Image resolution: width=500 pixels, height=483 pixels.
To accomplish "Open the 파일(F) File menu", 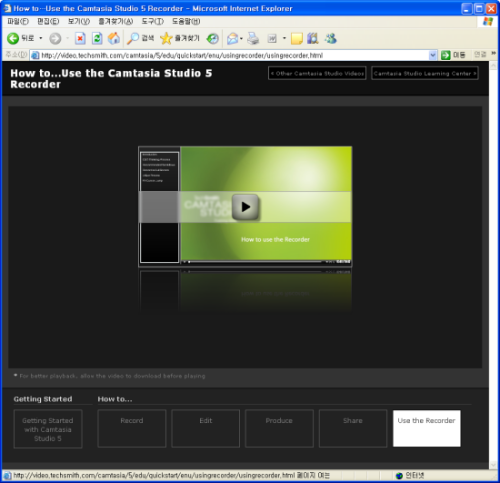I will tap(18, 22).
